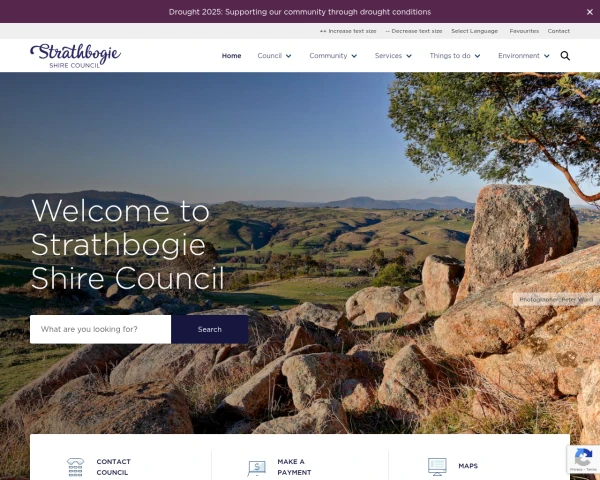
Task: Click the Contact Council phone icon
Action: (x=75, y=467)
